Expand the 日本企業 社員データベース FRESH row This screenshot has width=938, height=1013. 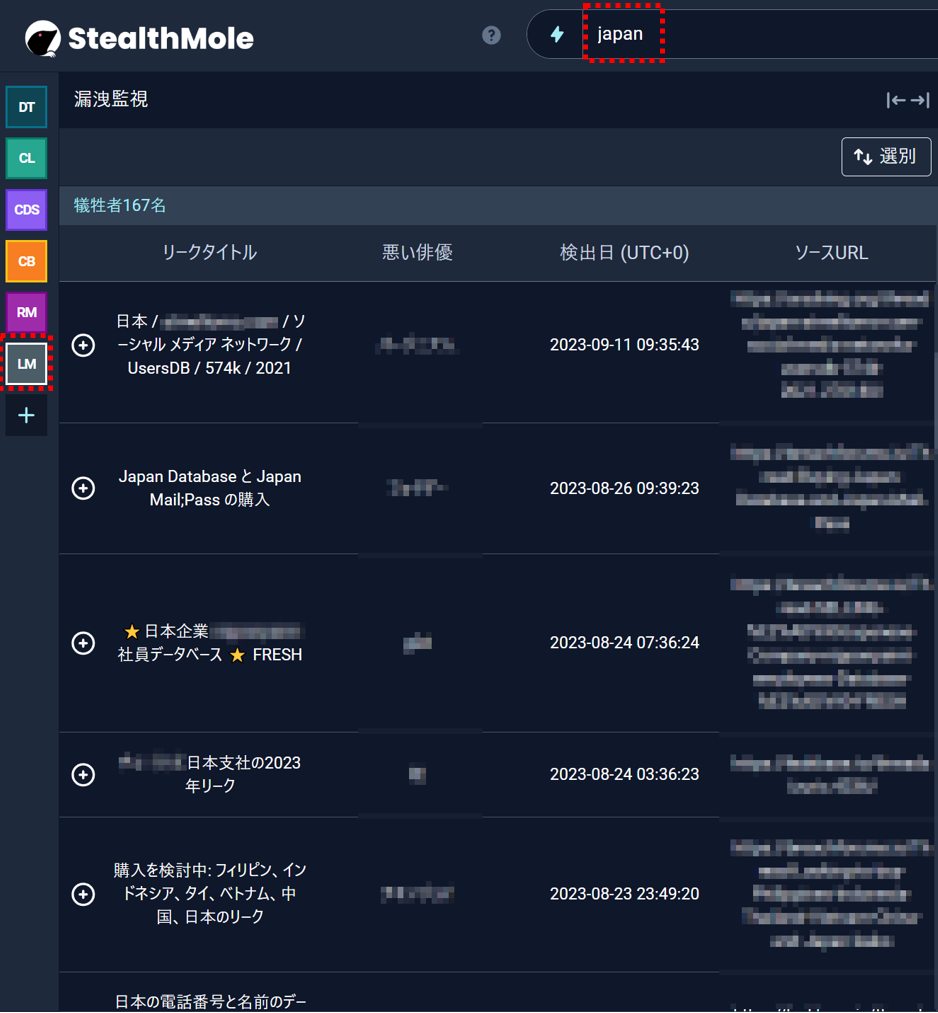coord(84,643)
